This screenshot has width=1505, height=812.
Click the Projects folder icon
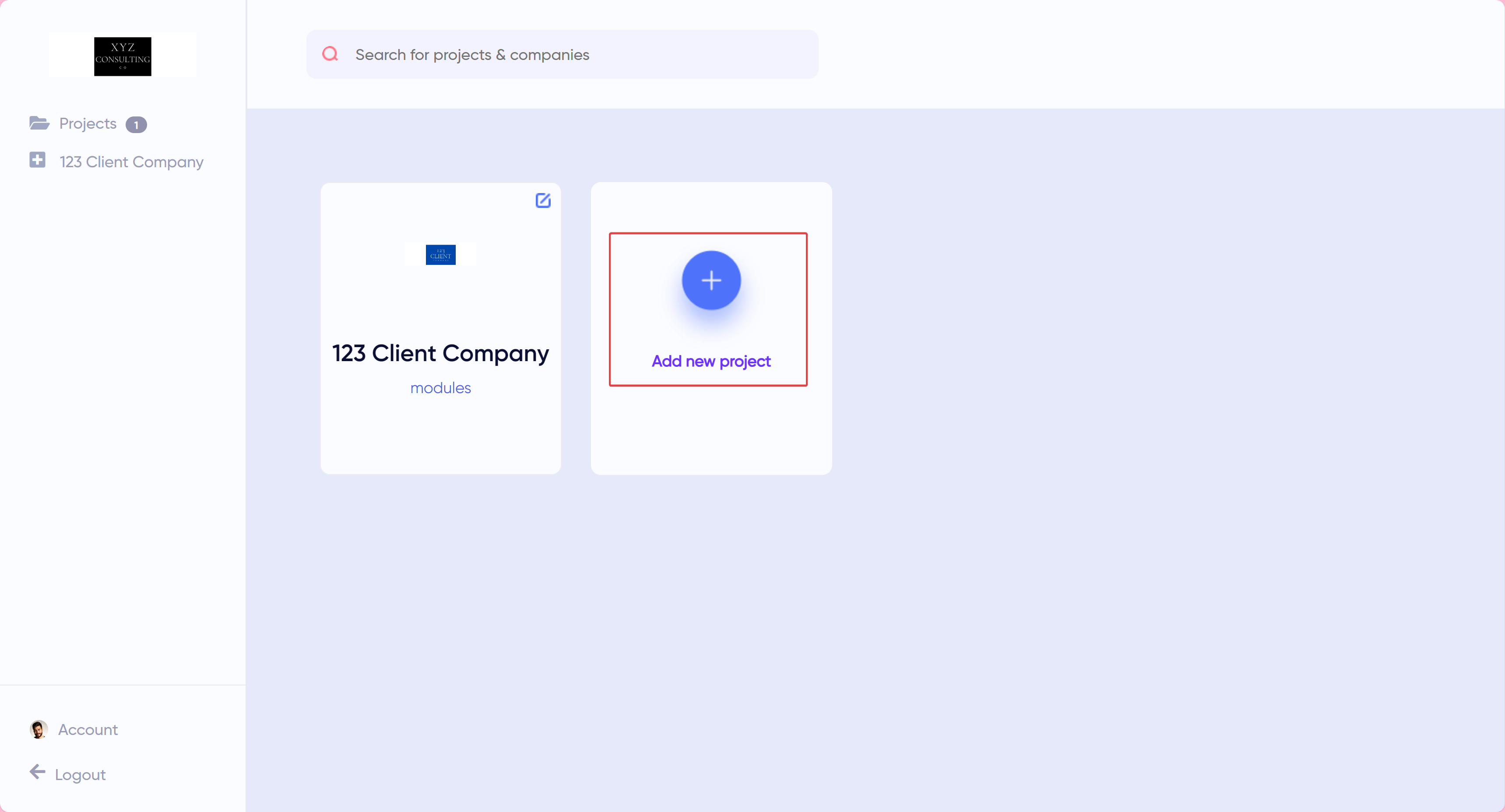[39, 123]
